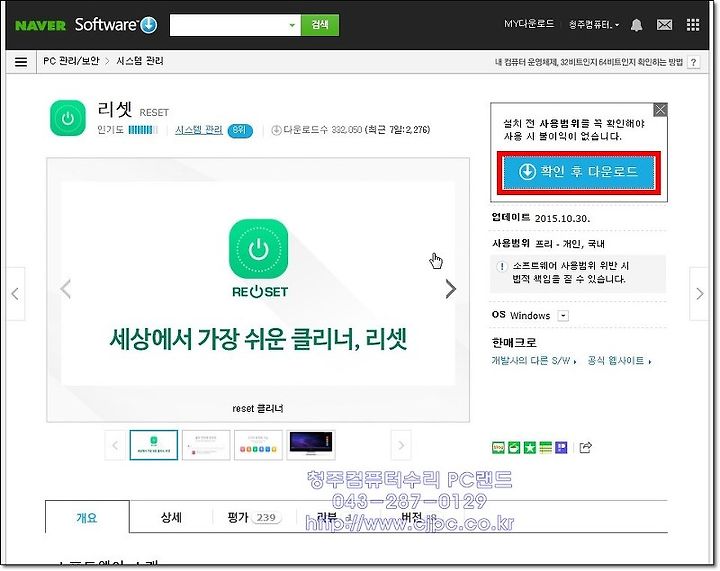
Task: Open the 32비트/64비트 확인 방법 help link
Action: (x=589, y=62)
